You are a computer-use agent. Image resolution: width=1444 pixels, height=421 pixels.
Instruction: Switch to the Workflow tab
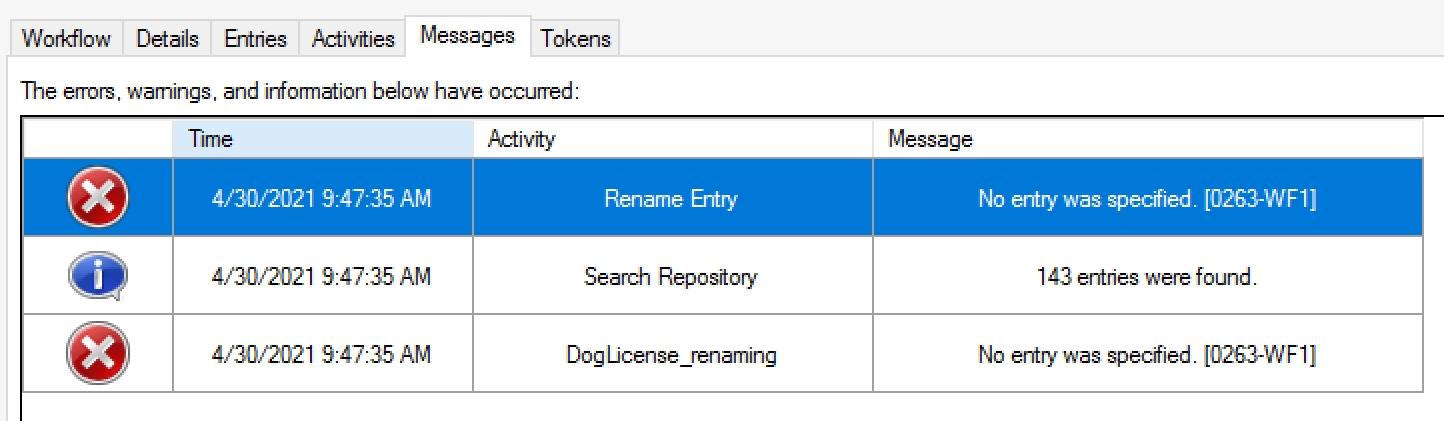click(65, 39)
